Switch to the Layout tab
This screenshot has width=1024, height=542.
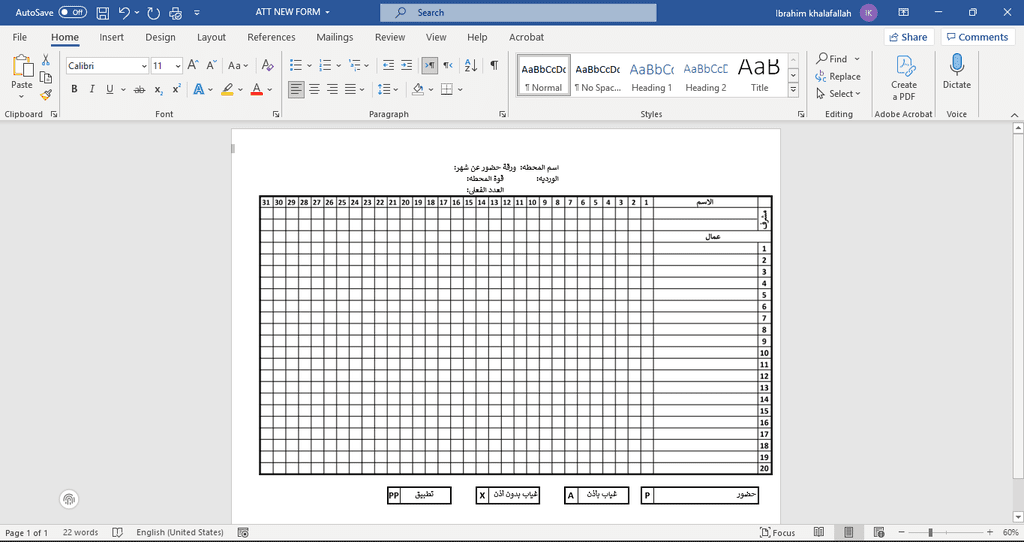click(x=211, y=37)
